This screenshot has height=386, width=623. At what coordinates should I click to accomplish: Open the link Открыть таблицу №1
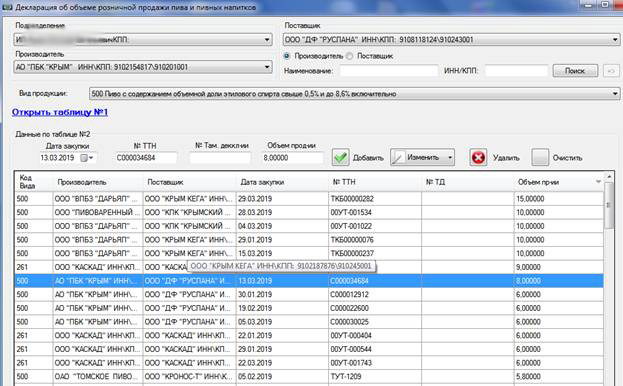[x=60, y=112]
